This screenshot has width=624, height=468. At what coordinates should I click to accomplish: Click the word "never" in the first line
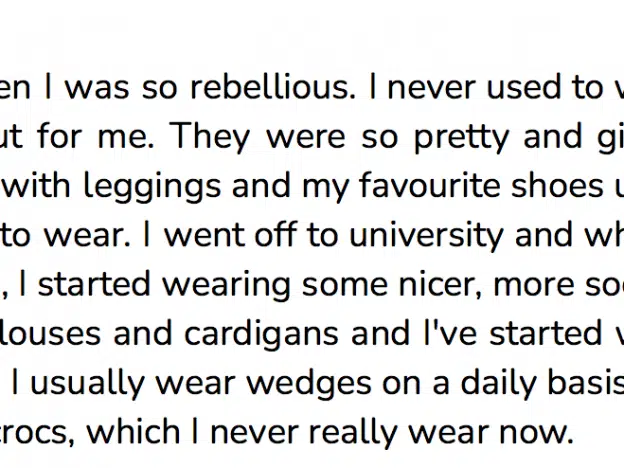click(431, 87)
